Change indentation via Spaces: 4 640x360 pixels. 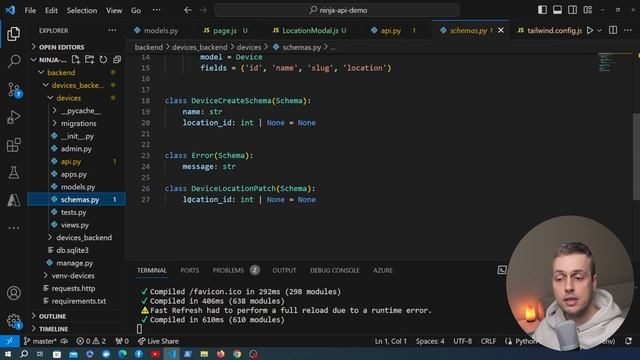point(430,341)
